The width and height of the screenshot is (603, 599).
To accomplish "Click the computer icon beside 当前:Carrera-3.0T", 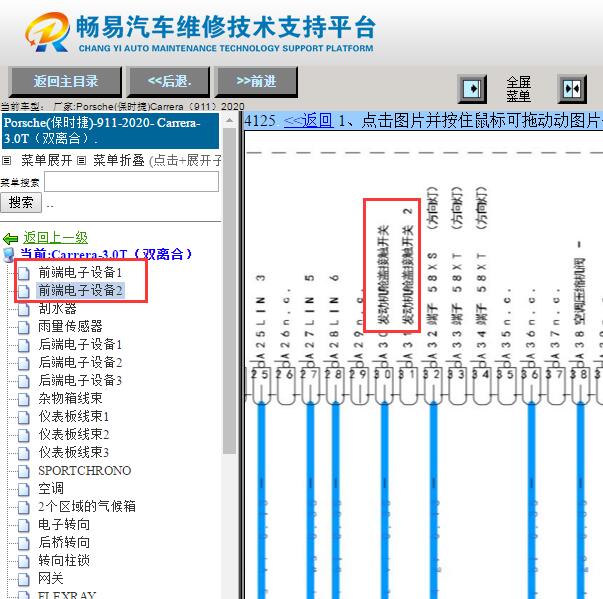I will 8,255.
